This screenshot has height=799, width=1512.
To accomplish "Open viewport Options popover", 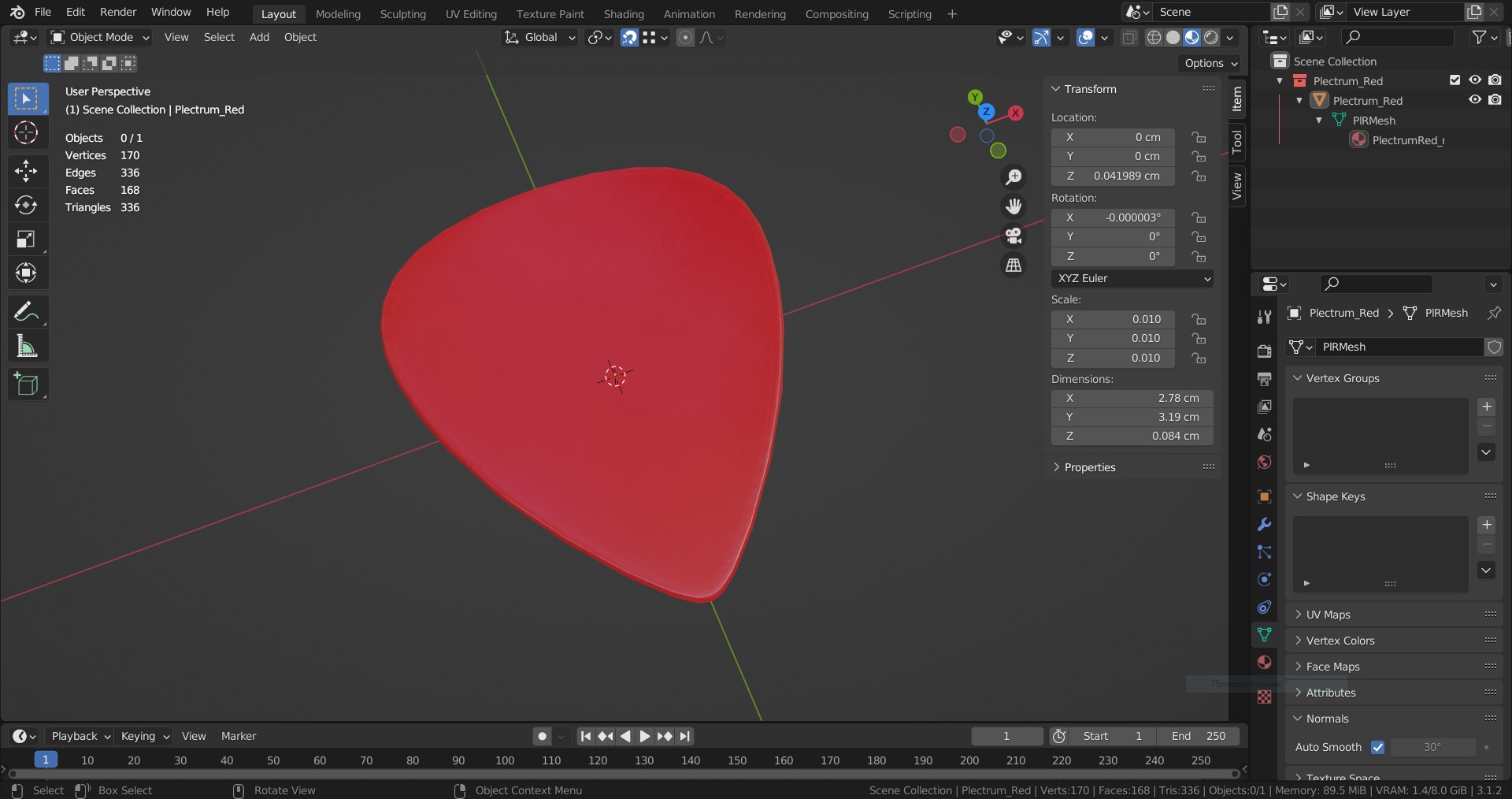I will tap(1210, 63).
